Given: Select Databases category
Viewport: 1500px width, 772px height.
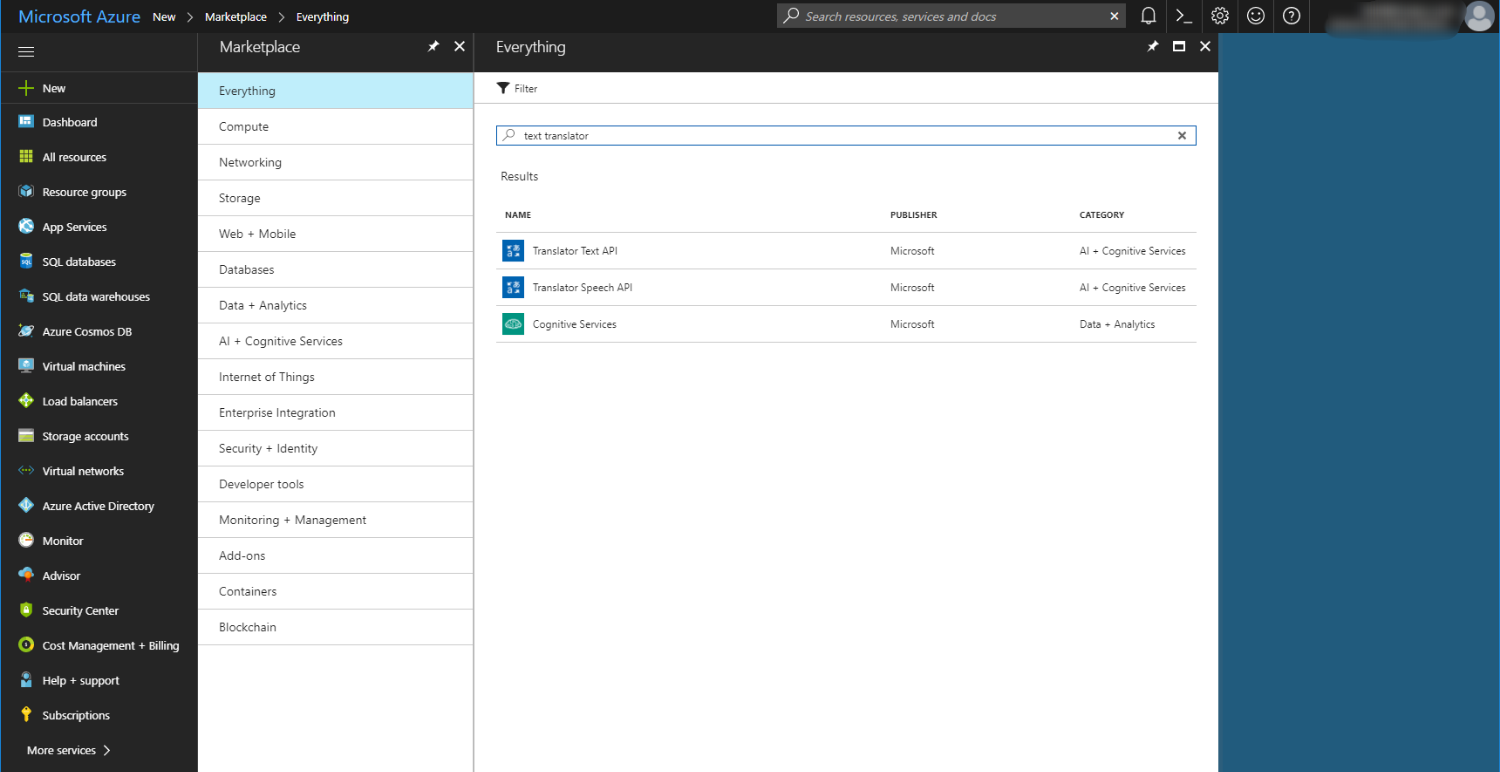Looking at the screenshot, I should [335, 270].
